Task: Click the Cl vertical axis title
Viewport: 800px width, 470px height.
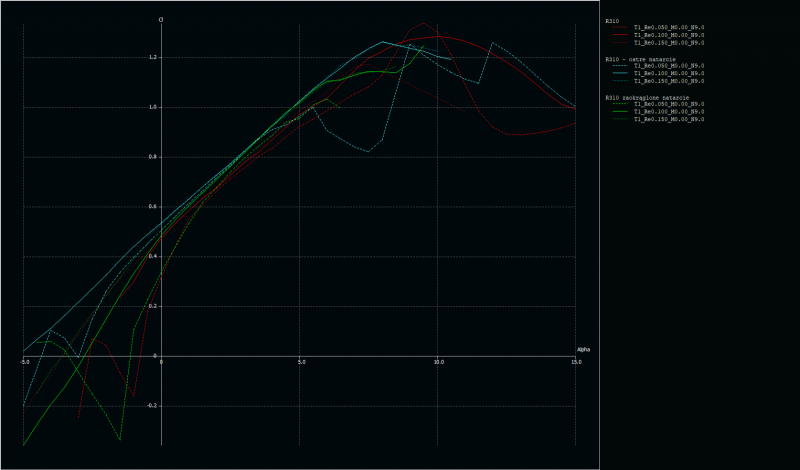Action: click(x=160, y=19)
